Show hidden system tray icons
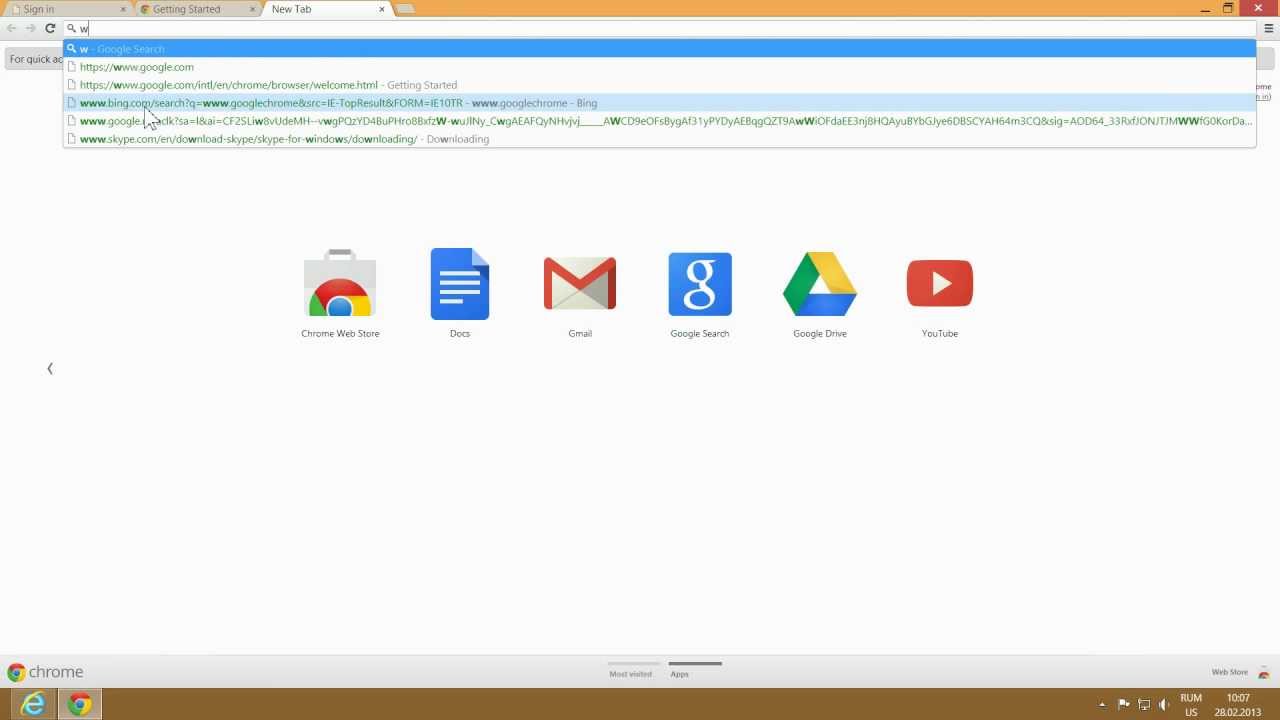1280x720 pixels. click(1102, 705)
